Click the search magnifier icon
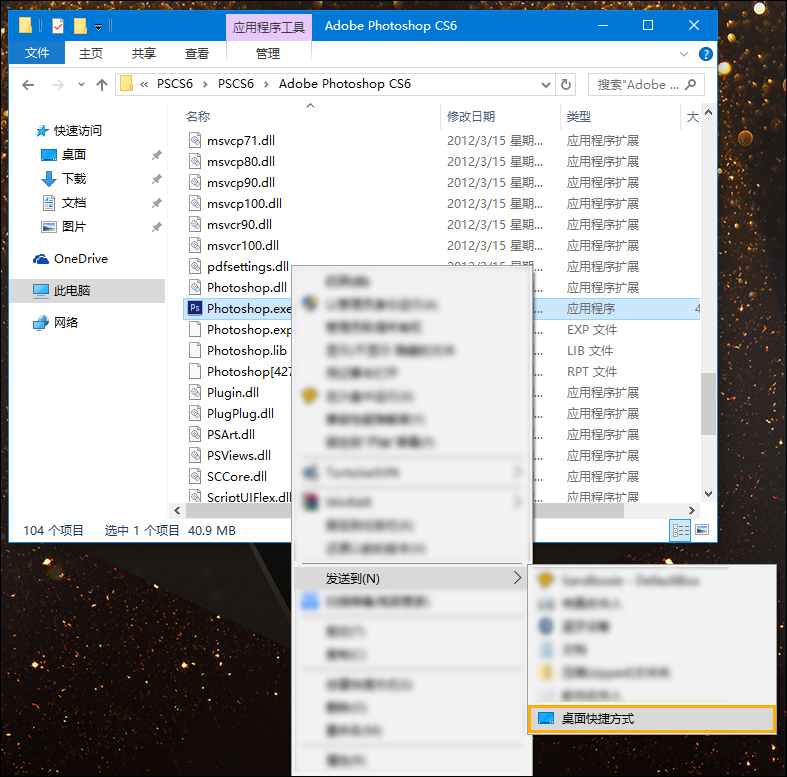This screenshot has height=777, width=787. click(x=691, y=84)
